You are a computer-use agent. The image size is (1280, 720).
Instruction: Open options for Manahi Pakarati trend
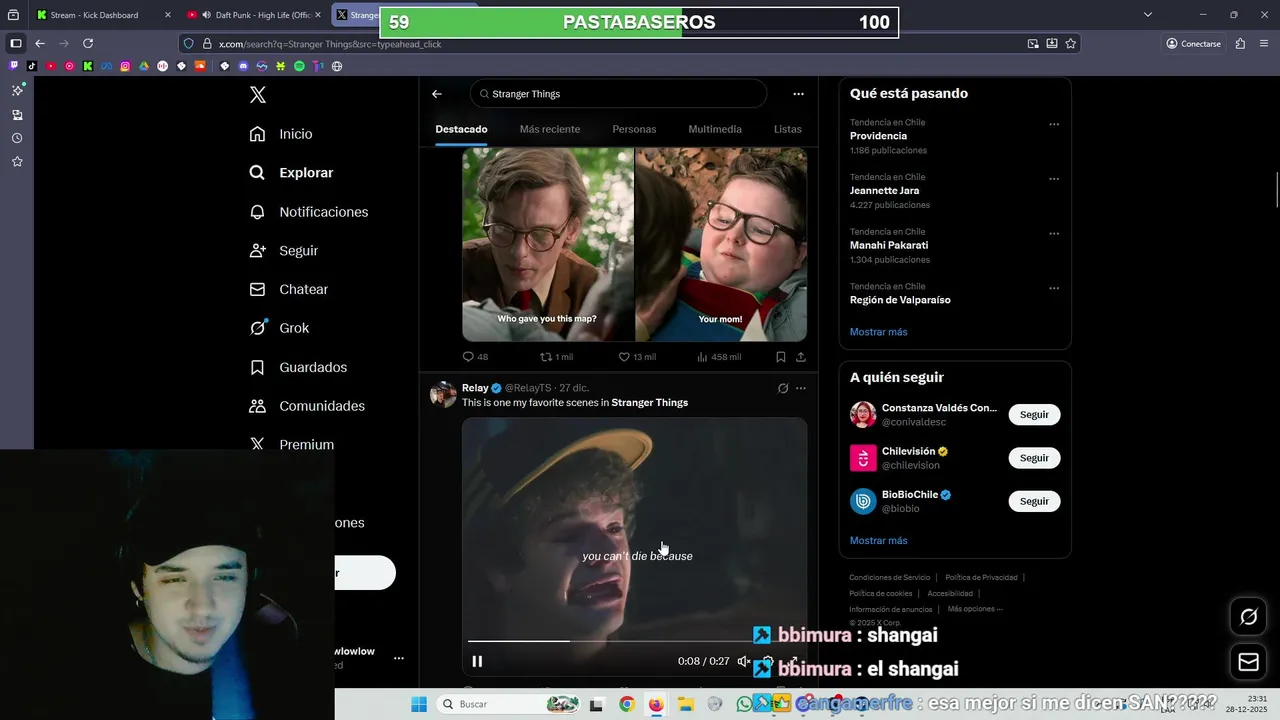point(1054,234)
